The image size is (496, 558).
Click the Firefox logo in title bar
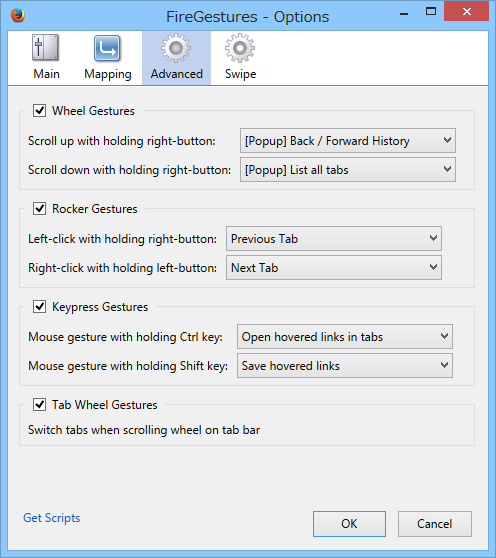click(x=18, y=16)
